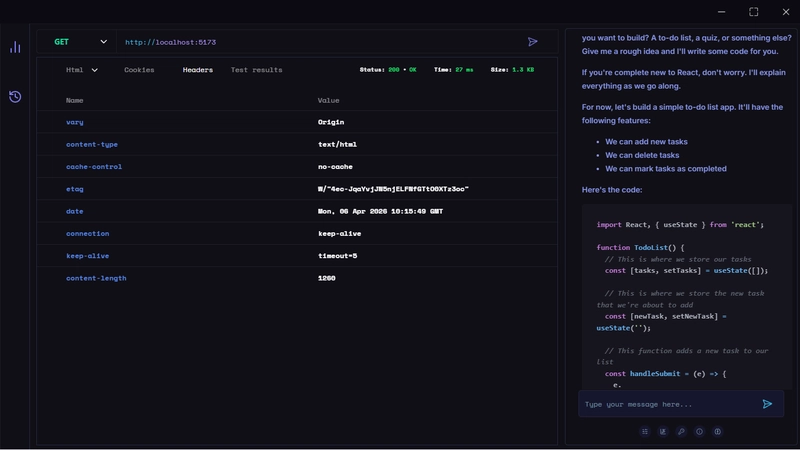Image resolution: width=800 pixels, height=450 pixels.
Task: Switch to the Cookies tab
Action: pyautogui.click(x=139, y=70)
